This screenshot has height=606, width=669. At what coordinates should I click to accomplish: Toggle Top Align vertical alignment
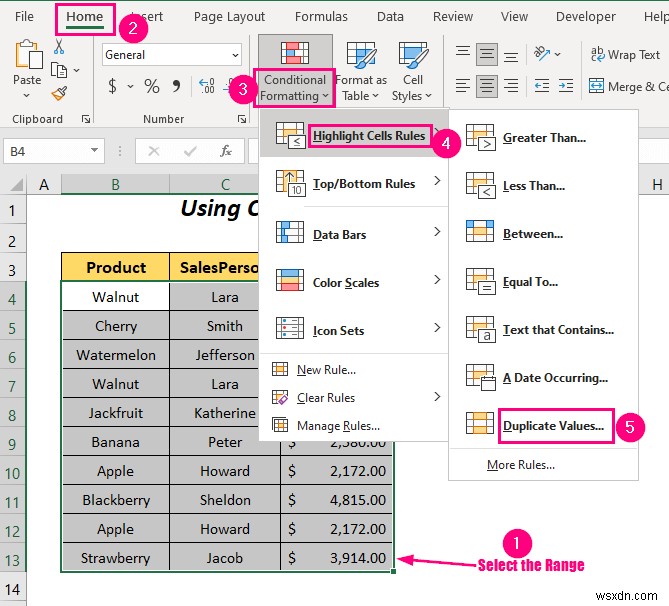coord(463,53)
